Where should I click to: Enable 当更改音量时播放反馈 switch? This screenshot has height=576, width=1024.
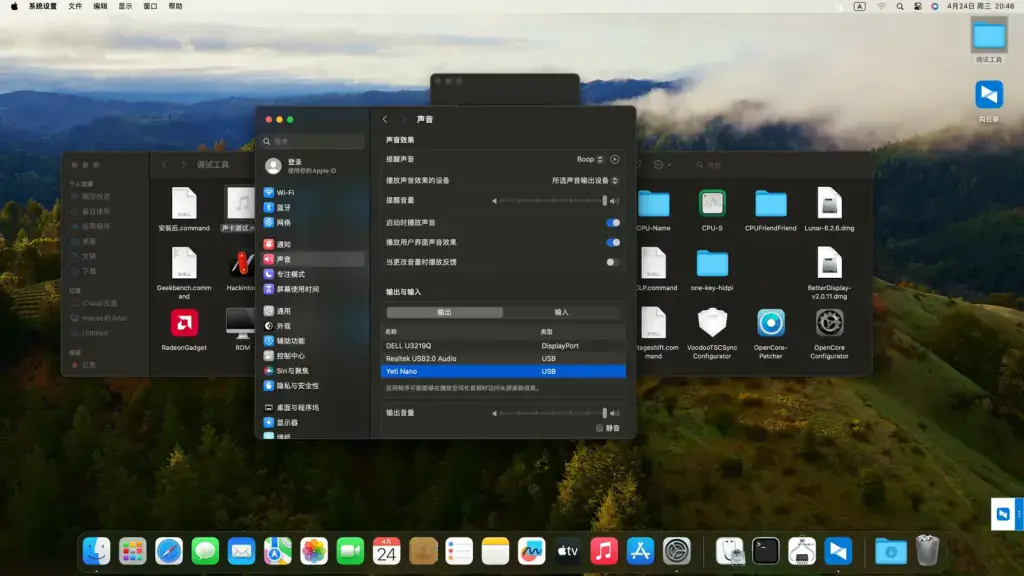click(x=613, y=263)
